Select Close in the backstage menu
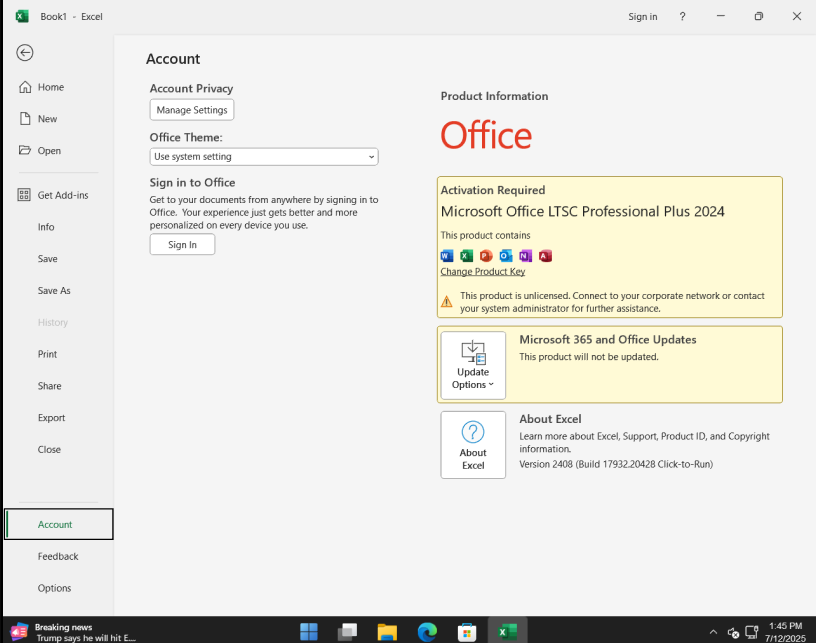Screen dimensions: 816x643 point(49,449)
